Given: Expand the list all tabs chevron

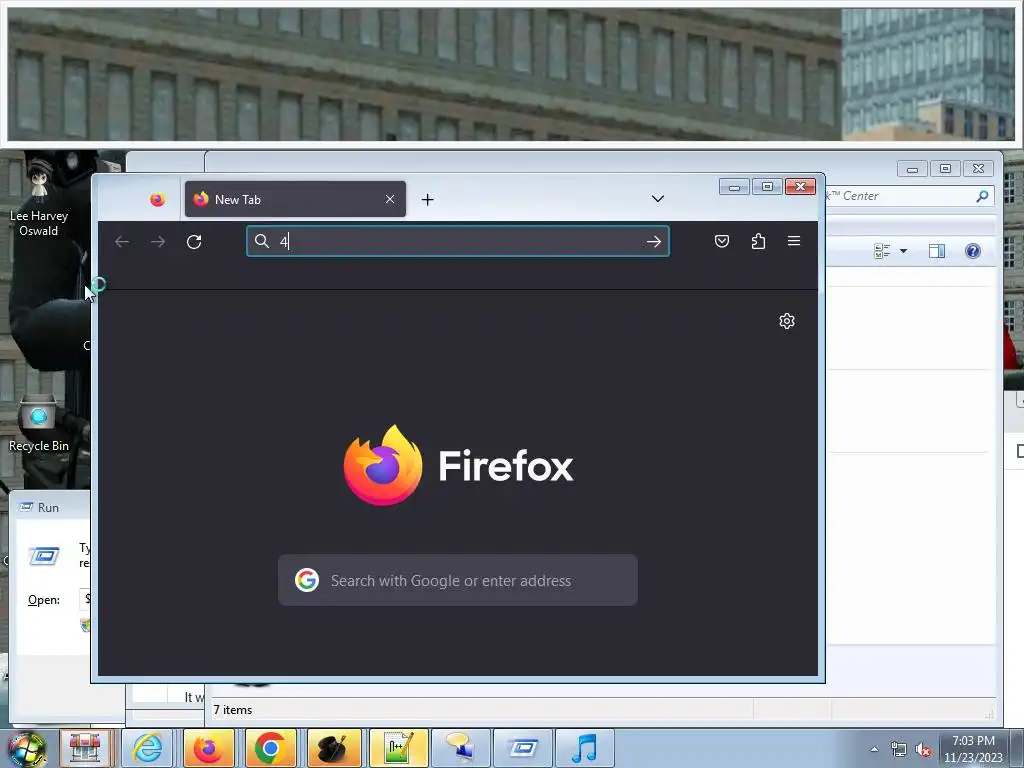Looking at the screenshot, I should click(658, 199).
